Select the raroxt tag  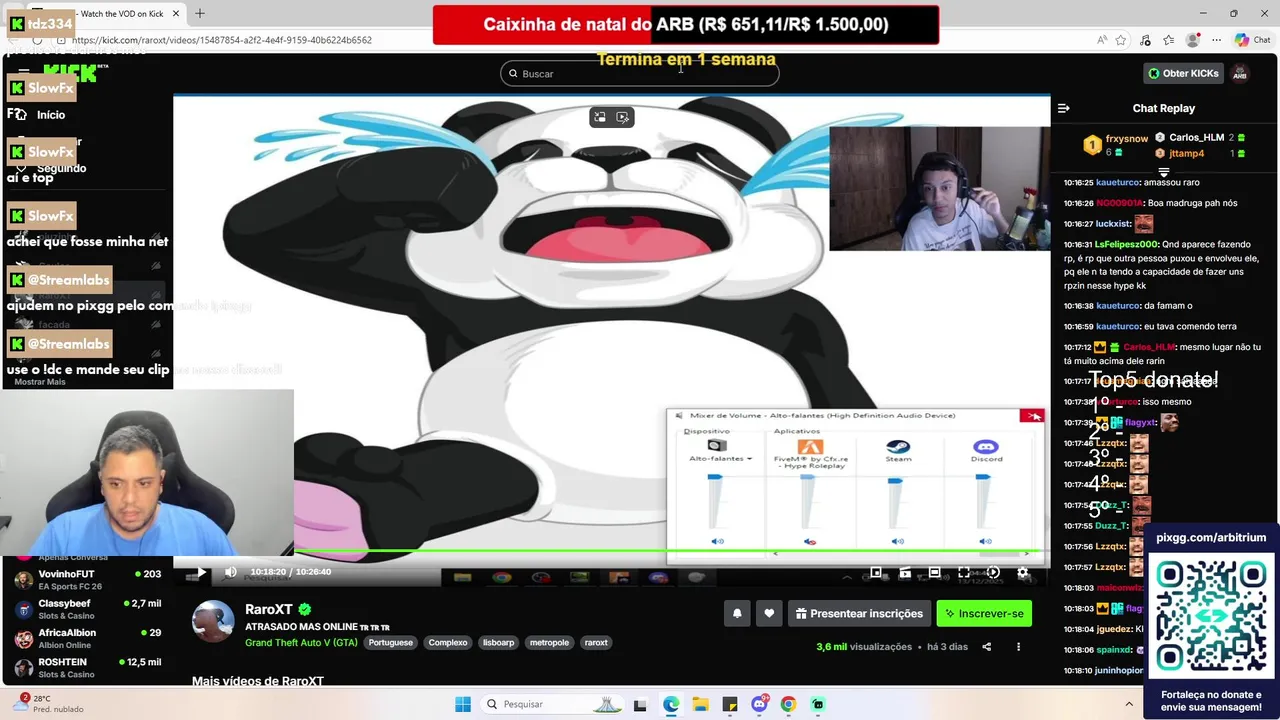[596, 642]
